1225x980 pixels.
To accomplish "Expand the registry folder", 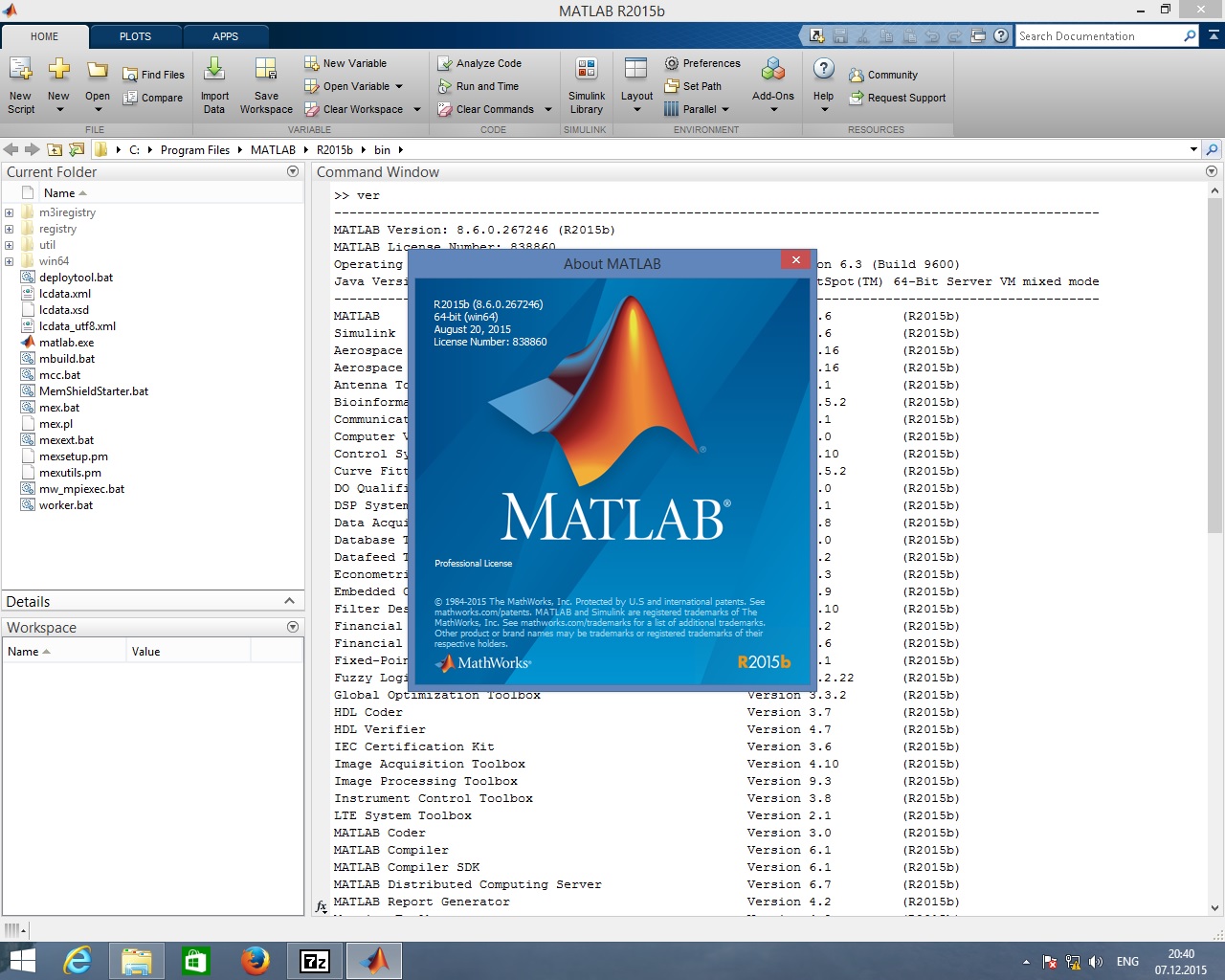I will coord(9,229).
